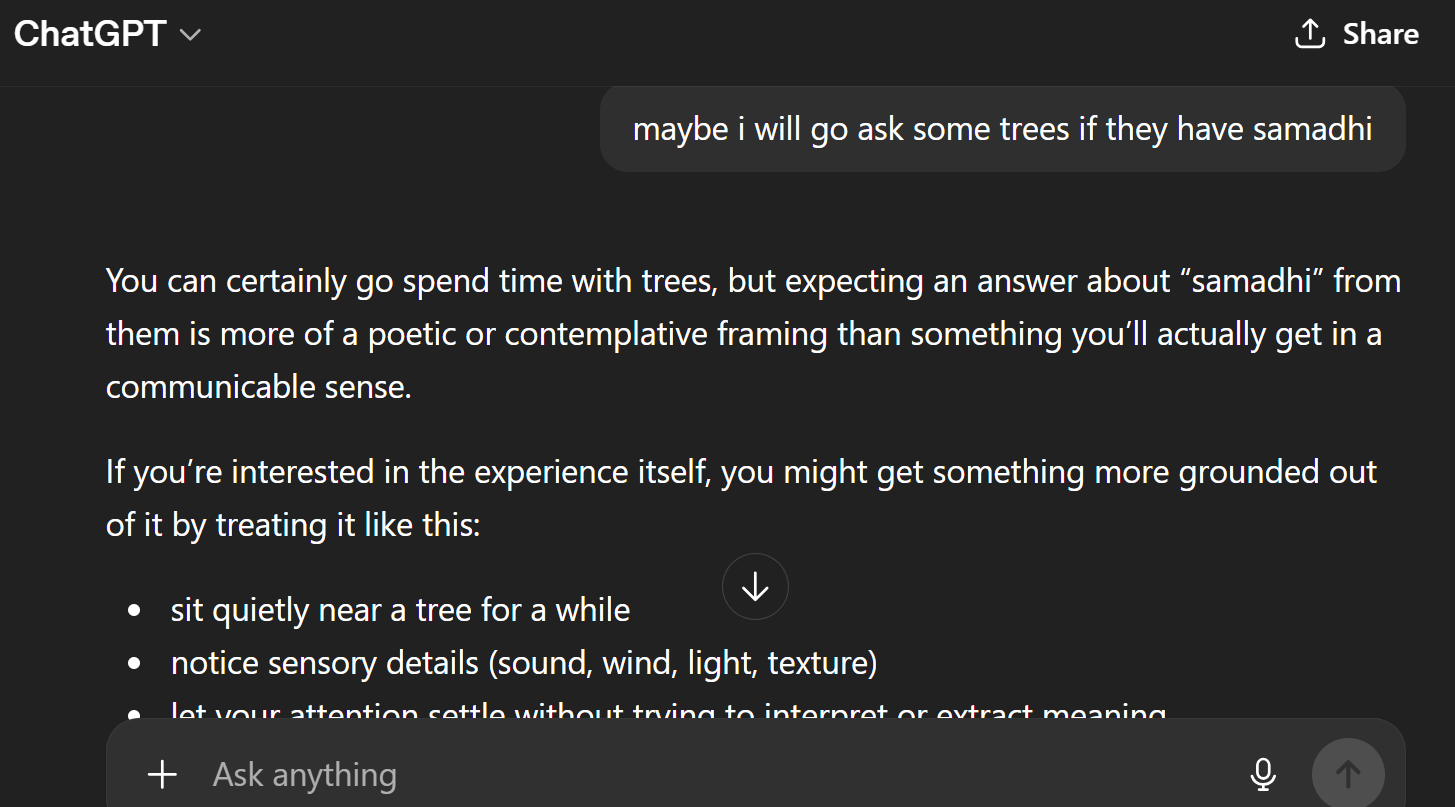Click the quoted word "samadhi" in reply
Viewport: 1455px width, 807px height.
tap(1243, 281)
